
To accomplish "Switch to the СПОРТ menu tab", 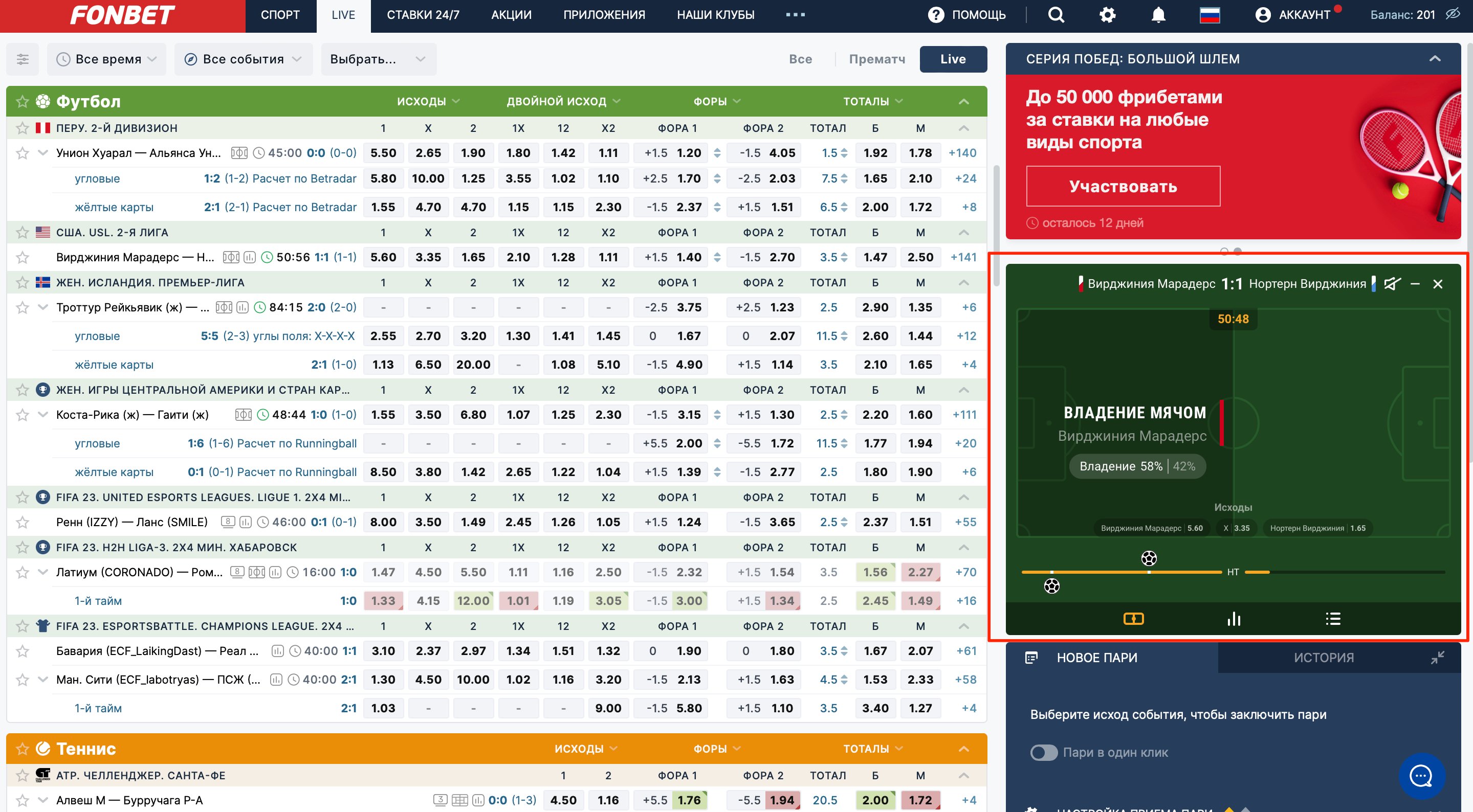I will click(x=280, y=15).
